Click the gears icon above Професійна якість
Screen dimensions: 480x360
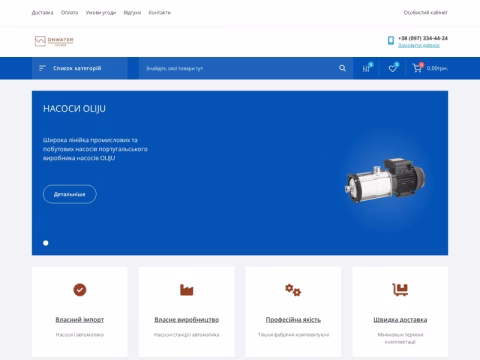(x=293, y=290)
